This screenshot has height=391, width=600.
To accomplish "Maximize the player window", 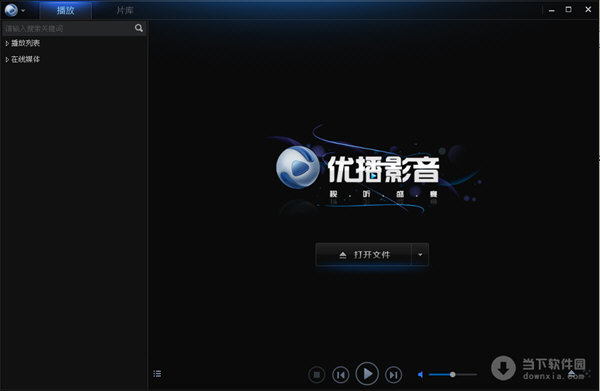I will pos(569,10).
